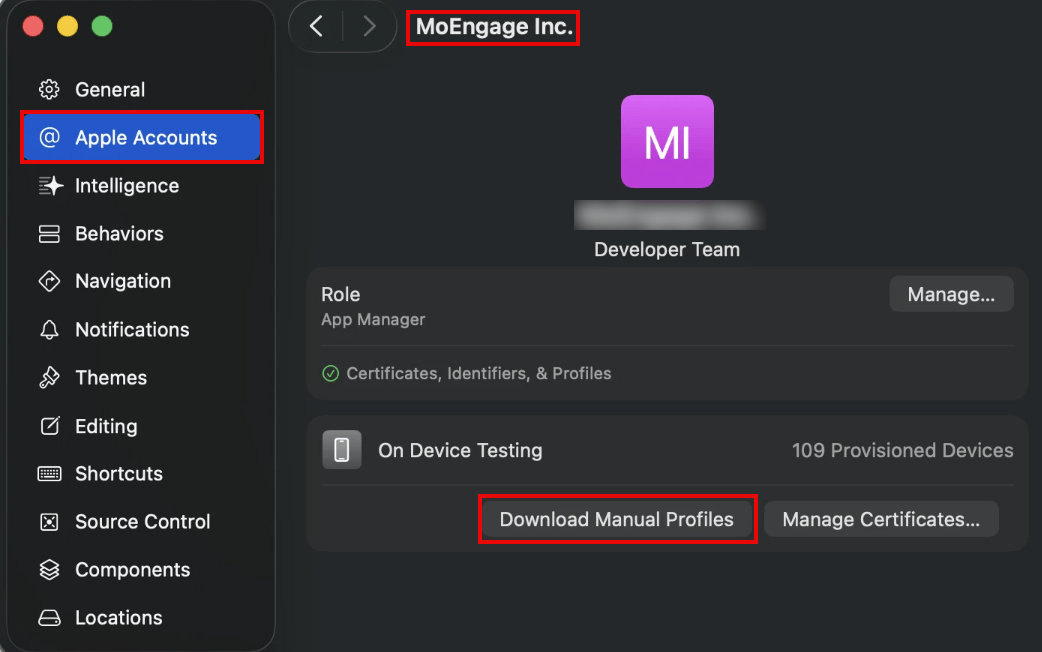Screen dimensions: 1042x652
Task: Open the Editing settings
Action: click(142, 425)
